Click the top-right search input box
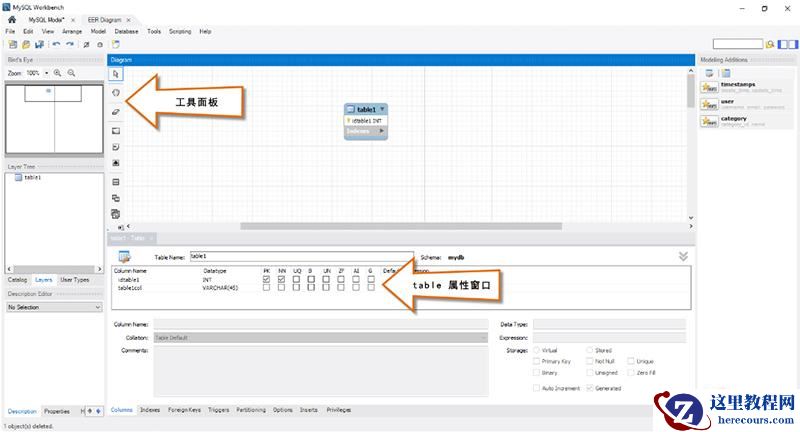This screenshot has height=432, width=800. click(738, 44)
